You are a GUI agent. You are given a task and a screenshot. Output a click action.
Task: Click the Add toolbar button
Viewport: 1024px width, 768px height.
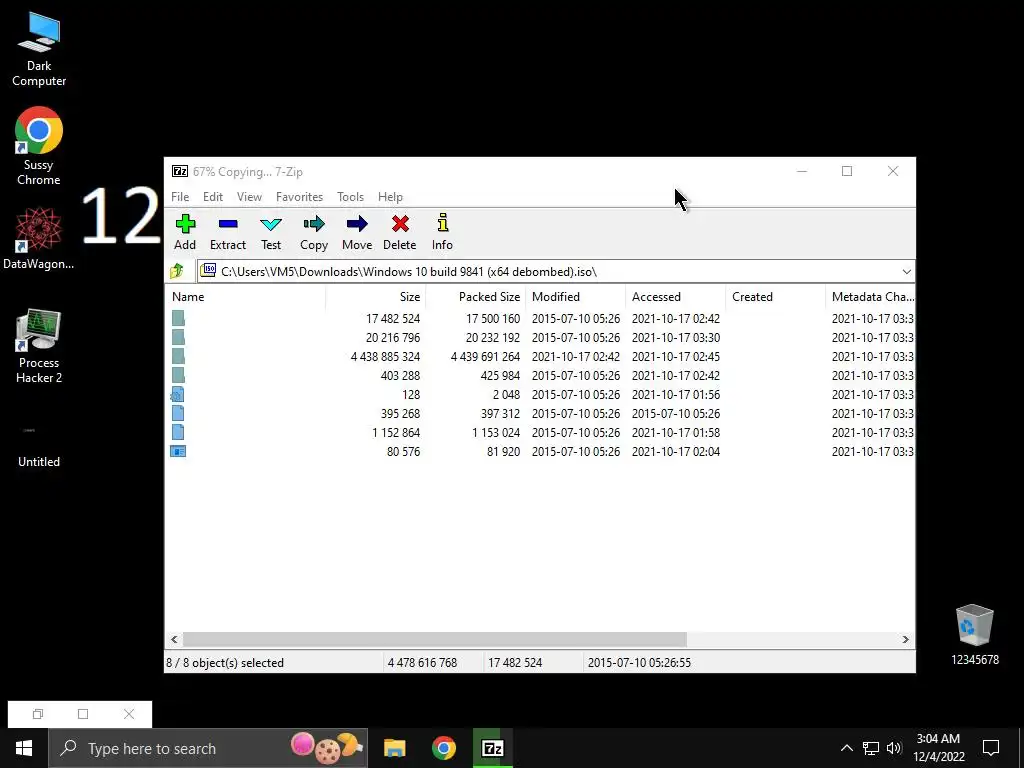[x=185, y=232]
